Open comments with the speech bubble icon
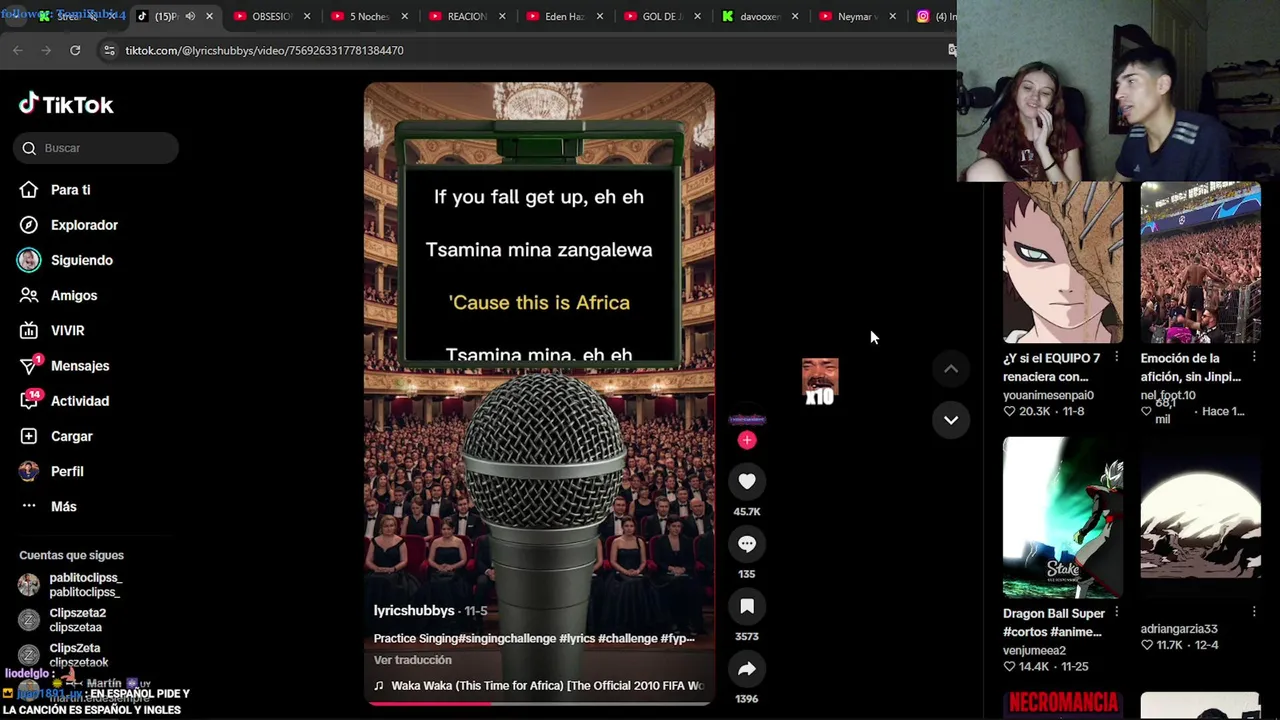 tap(747, 544)
